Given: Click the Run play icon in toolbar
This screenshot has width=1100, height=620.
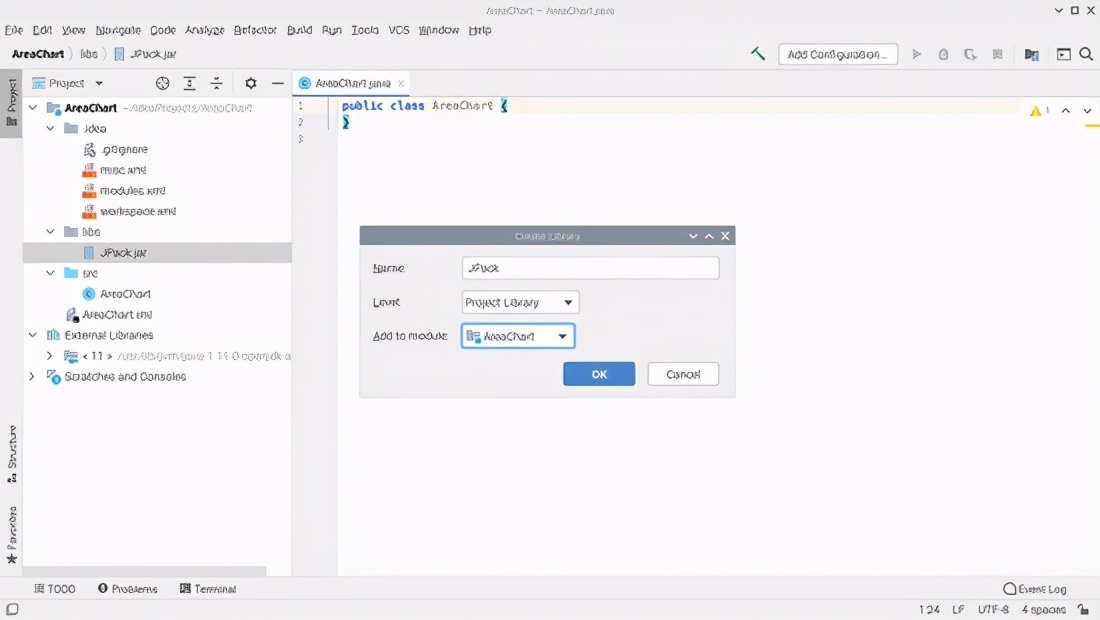Looking at the screenshot, I should point(916,54).
